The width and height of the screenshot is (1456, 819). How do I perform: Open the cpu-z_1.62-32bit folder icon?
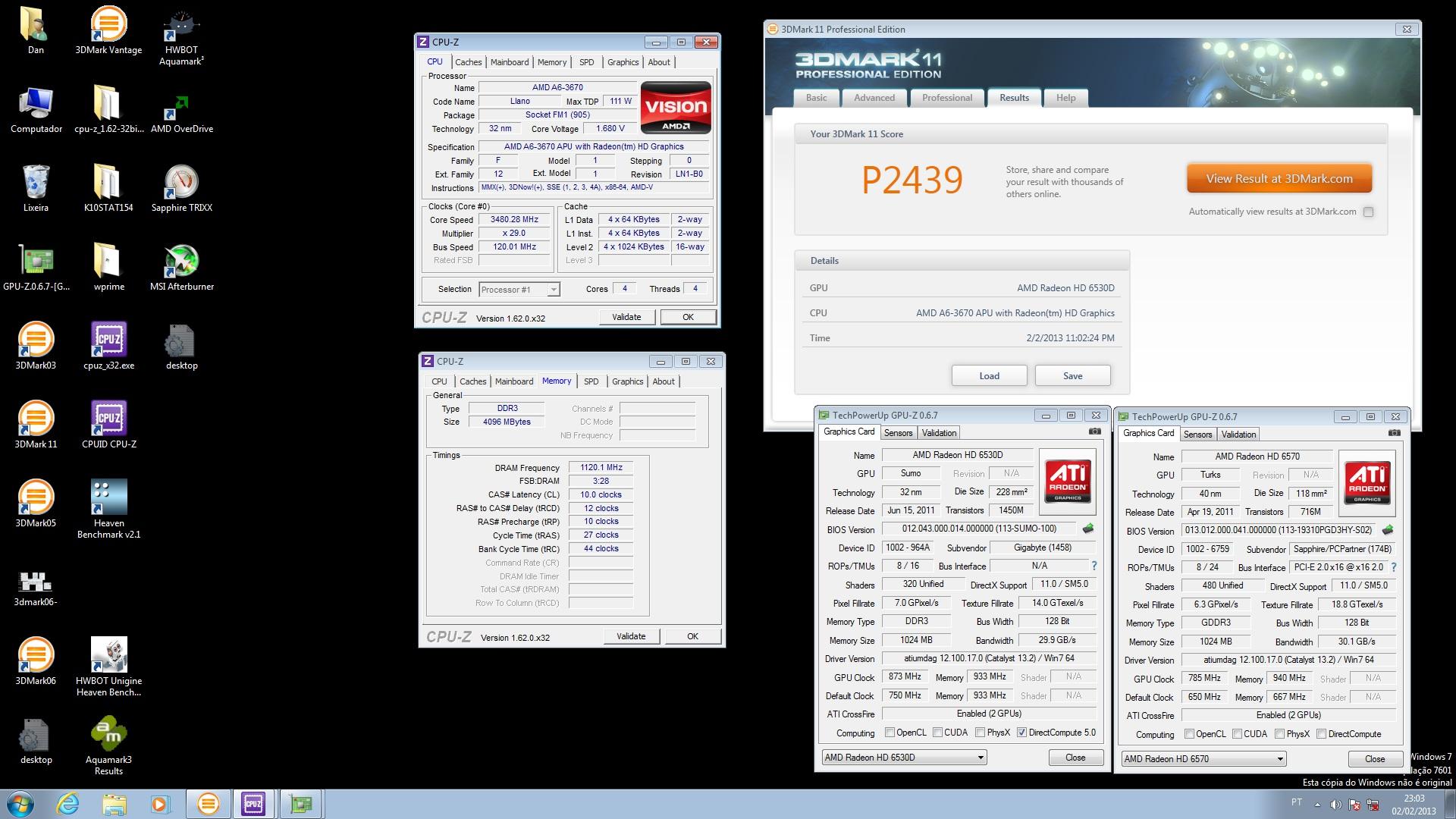coord(108,109)
